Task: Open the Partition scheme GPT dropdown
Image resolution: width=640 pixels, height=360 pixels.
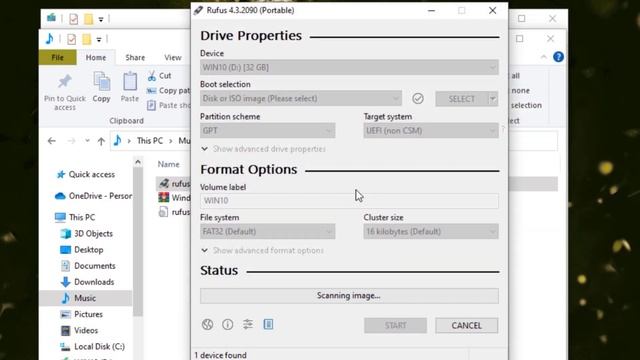Action: pos(267,131)
